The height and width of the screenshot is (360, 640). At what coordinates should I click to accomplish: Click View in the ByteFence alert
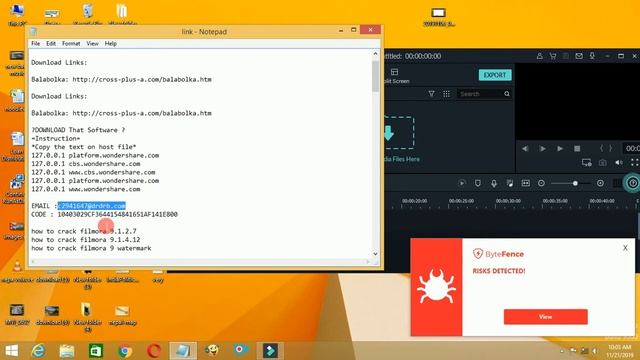[x=545, y=317]
